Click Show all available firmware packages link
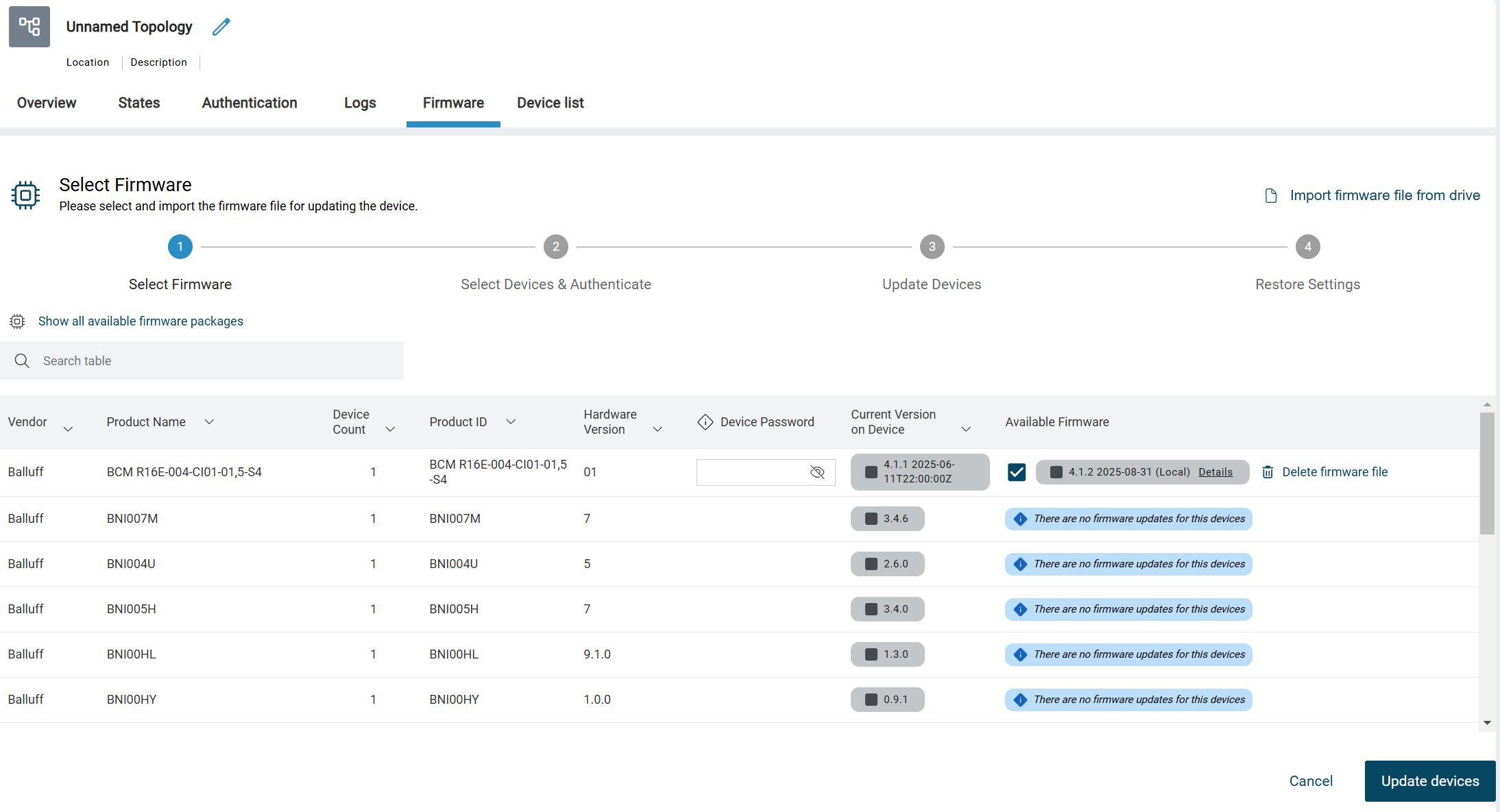 click(x=141, y=321)
